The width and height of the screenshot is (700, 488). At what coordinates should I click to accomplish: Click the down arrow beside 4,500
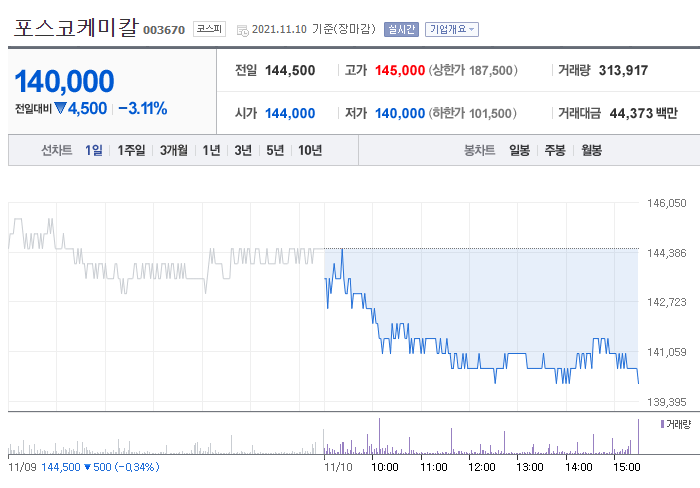pyautogui.click(x=60, y=108)
